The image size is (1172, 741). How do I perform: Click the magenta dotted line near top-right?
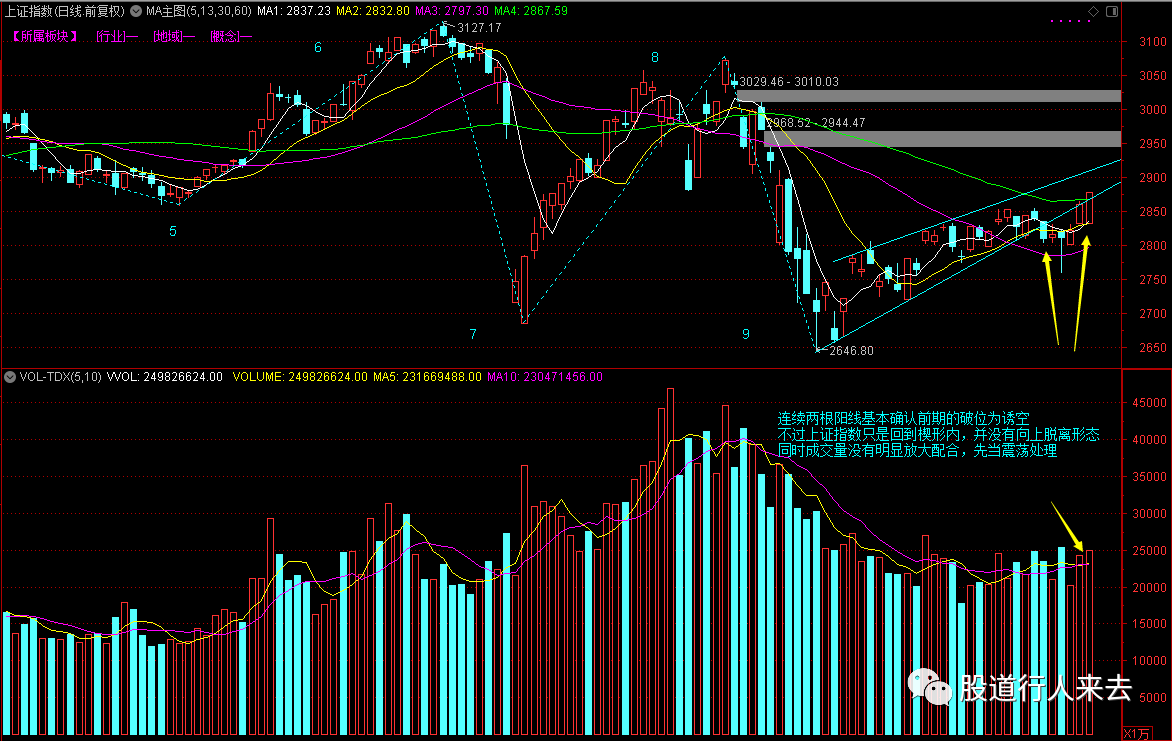click(1070, 21)
